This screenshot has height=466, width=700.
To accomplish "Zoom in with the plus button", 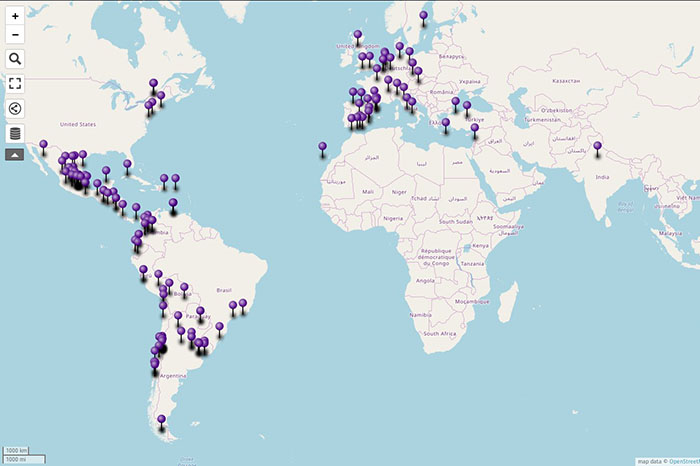I will pos(15,17).
